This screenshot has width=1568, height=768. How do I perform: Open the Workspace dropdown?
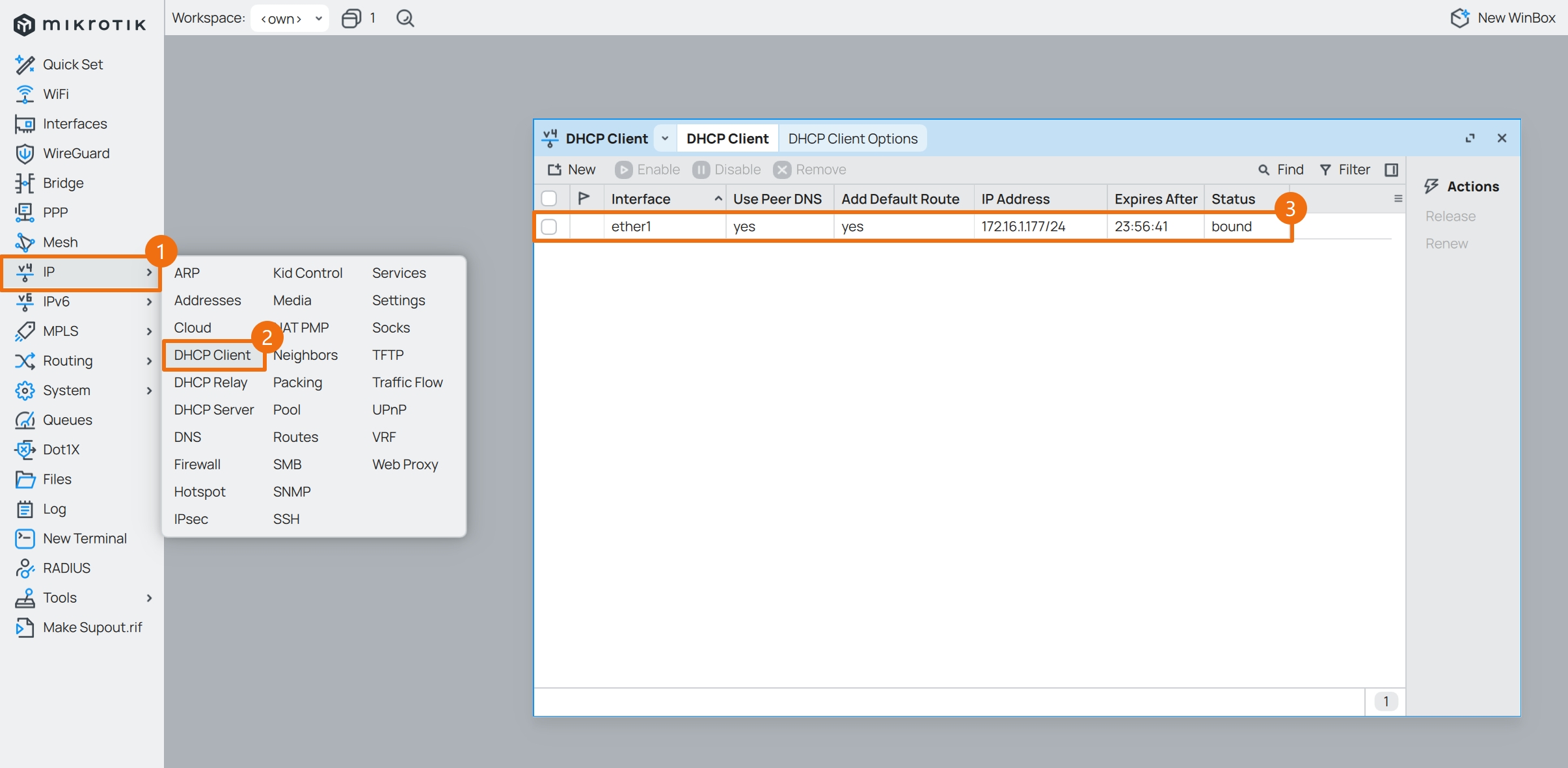(x=290, y=18)
